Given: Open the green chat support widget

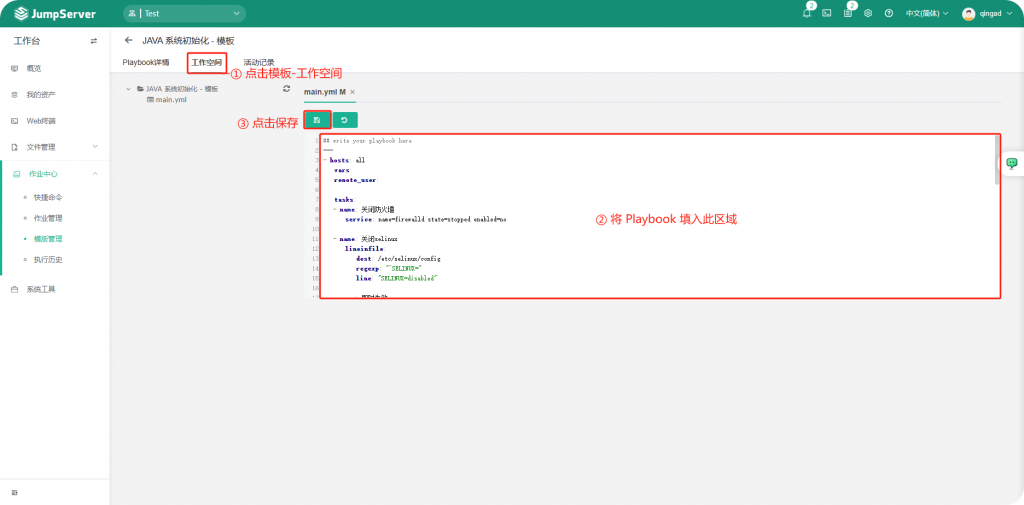Looking at the screenshot, I should 1012,163.
